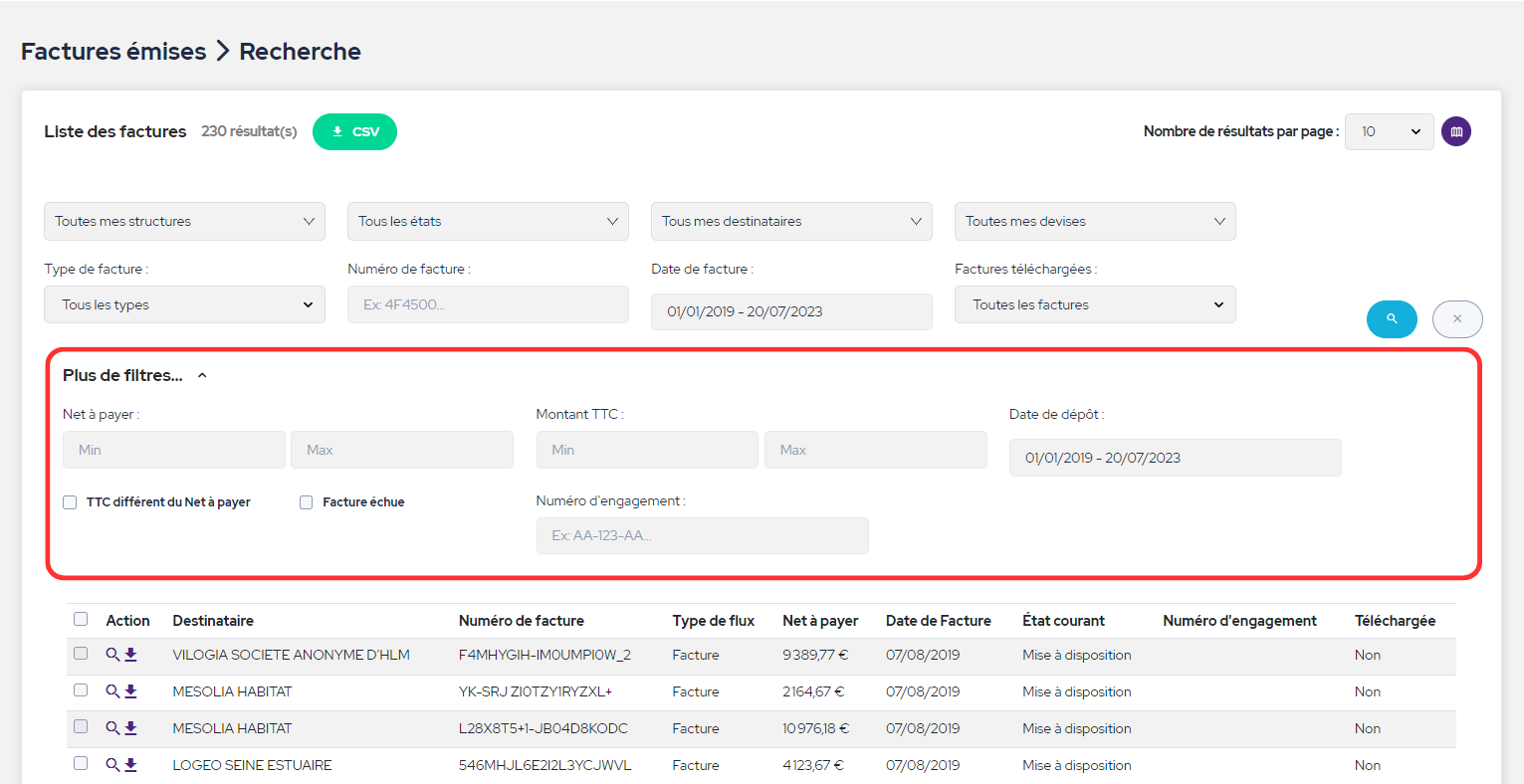This screenshot has height=784, width=1524.
Task: Download the VILOGIA SOCIETE ANONYME D'HLM invoice
Action: click(130, 655)
